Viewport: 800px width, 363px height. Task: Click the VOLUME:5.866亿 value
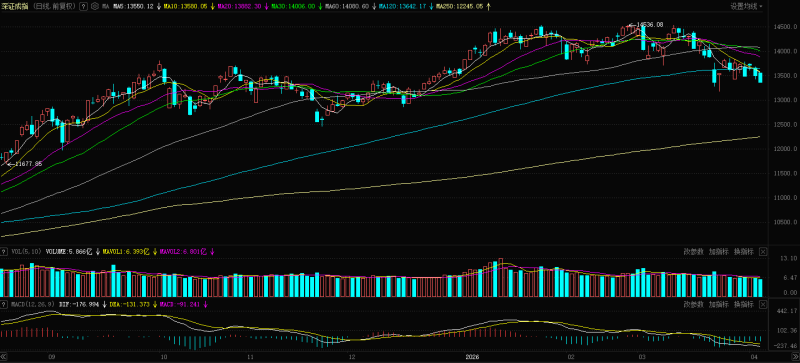[x=69, y=252]
